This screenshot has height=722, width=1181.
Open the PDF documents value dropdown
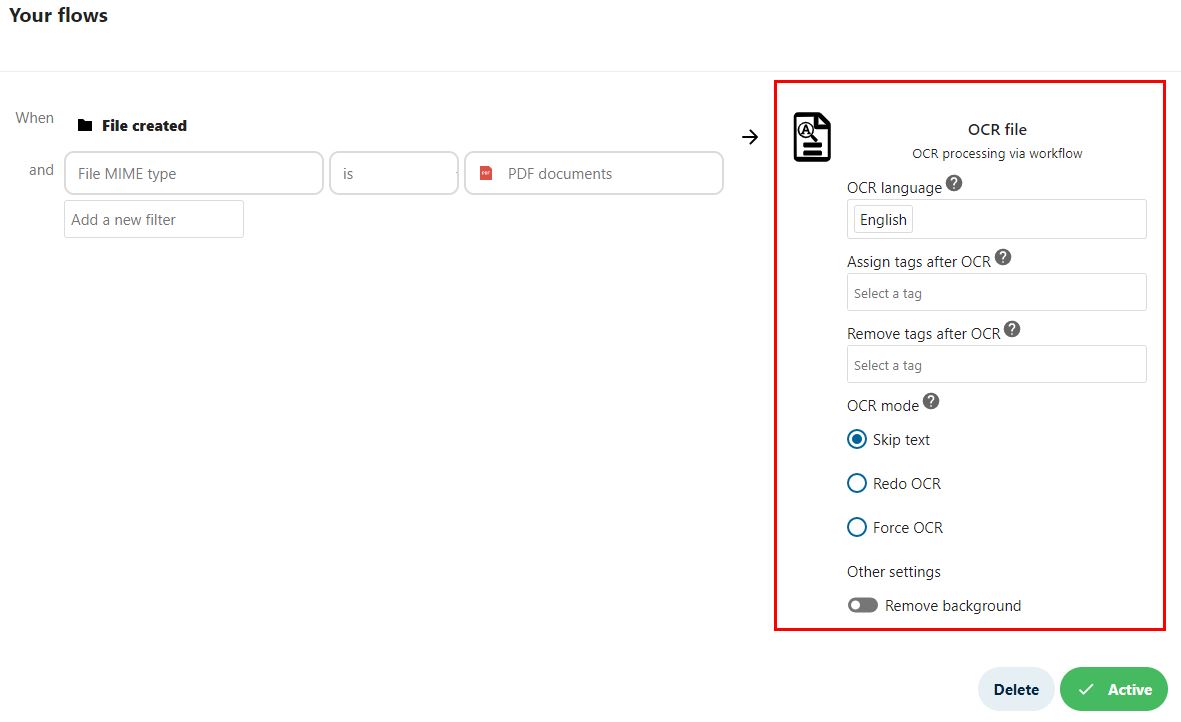click(594, 173)
